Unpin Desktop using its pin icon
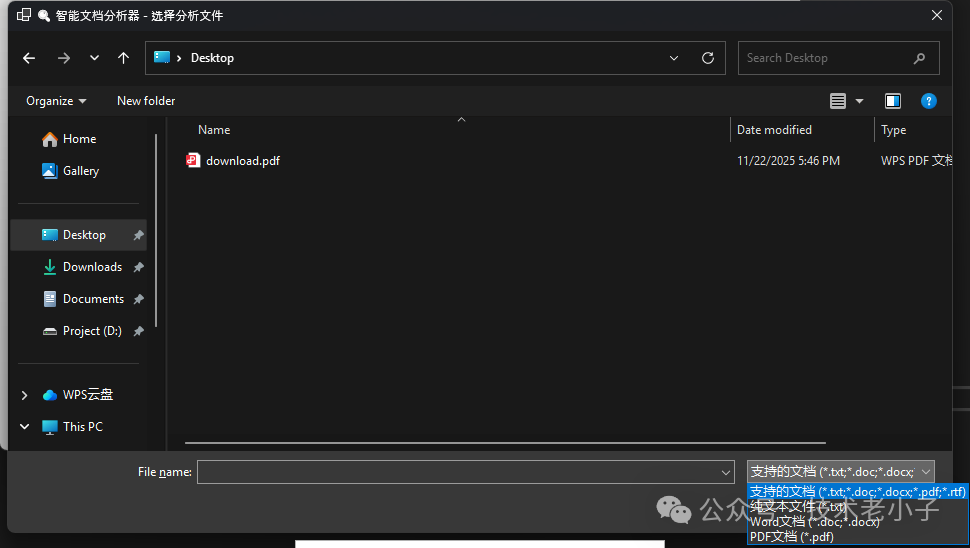Image resolution: width=970 pixels, height=548 pixels. (x=138, y=235)
